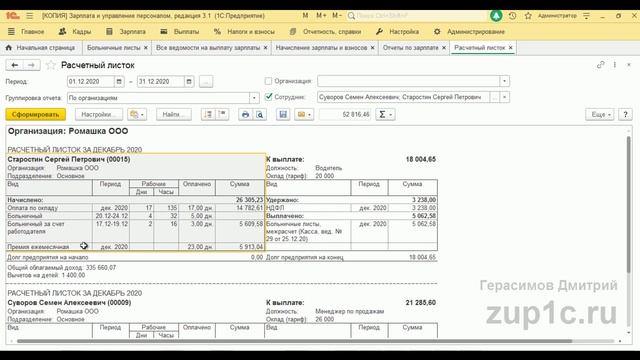
Task: Click the M memory button in title bar
Action: tap(305, 16)
